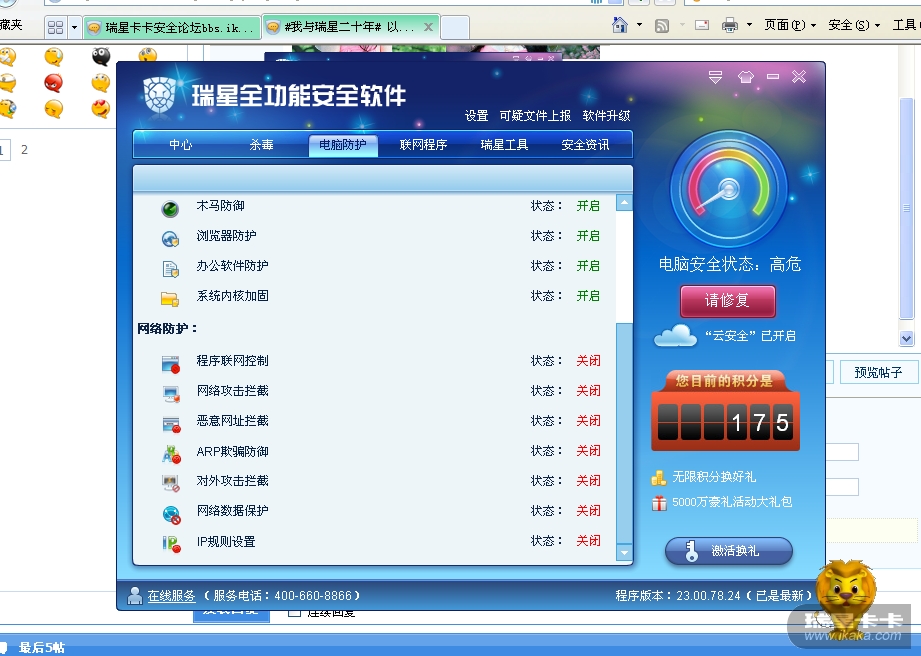Open the 瑞星工具 tab
921x656 pixels.
[x=504, y=144]
